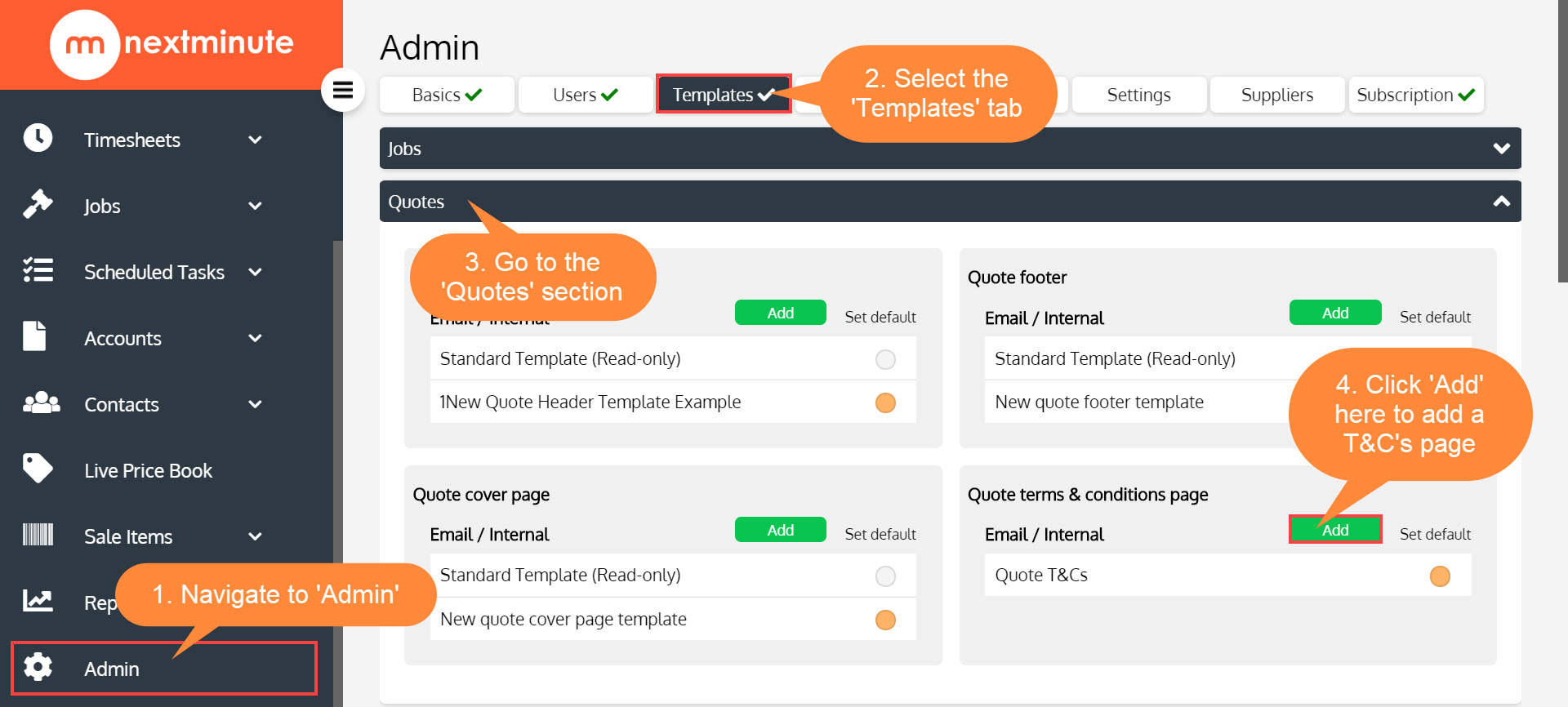Expand the Accounts submenu chevron
Screen dimensions: 1568x707
[x=255, y=338]
